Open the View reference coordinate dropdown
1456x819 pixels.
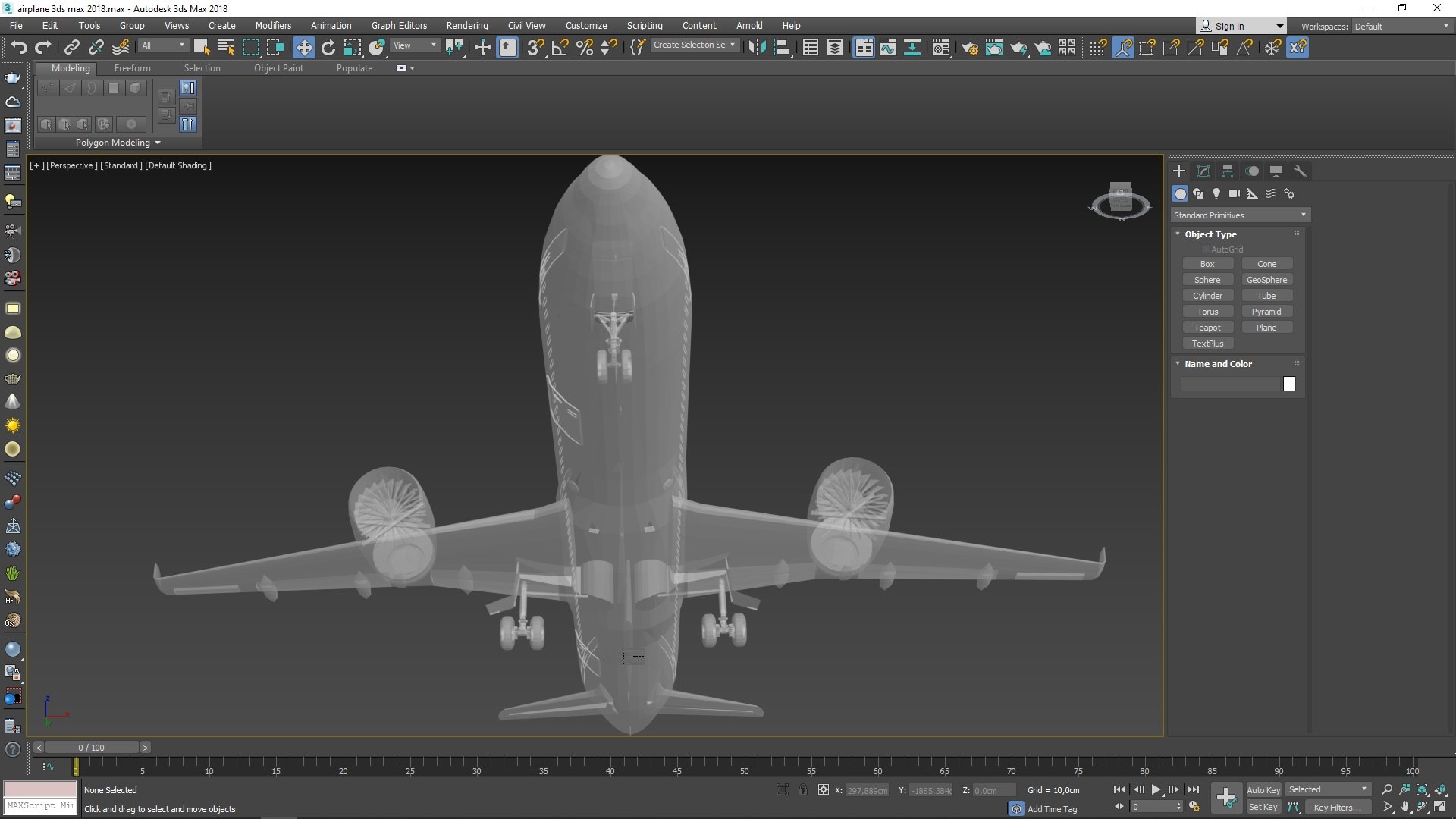[415, 45]
